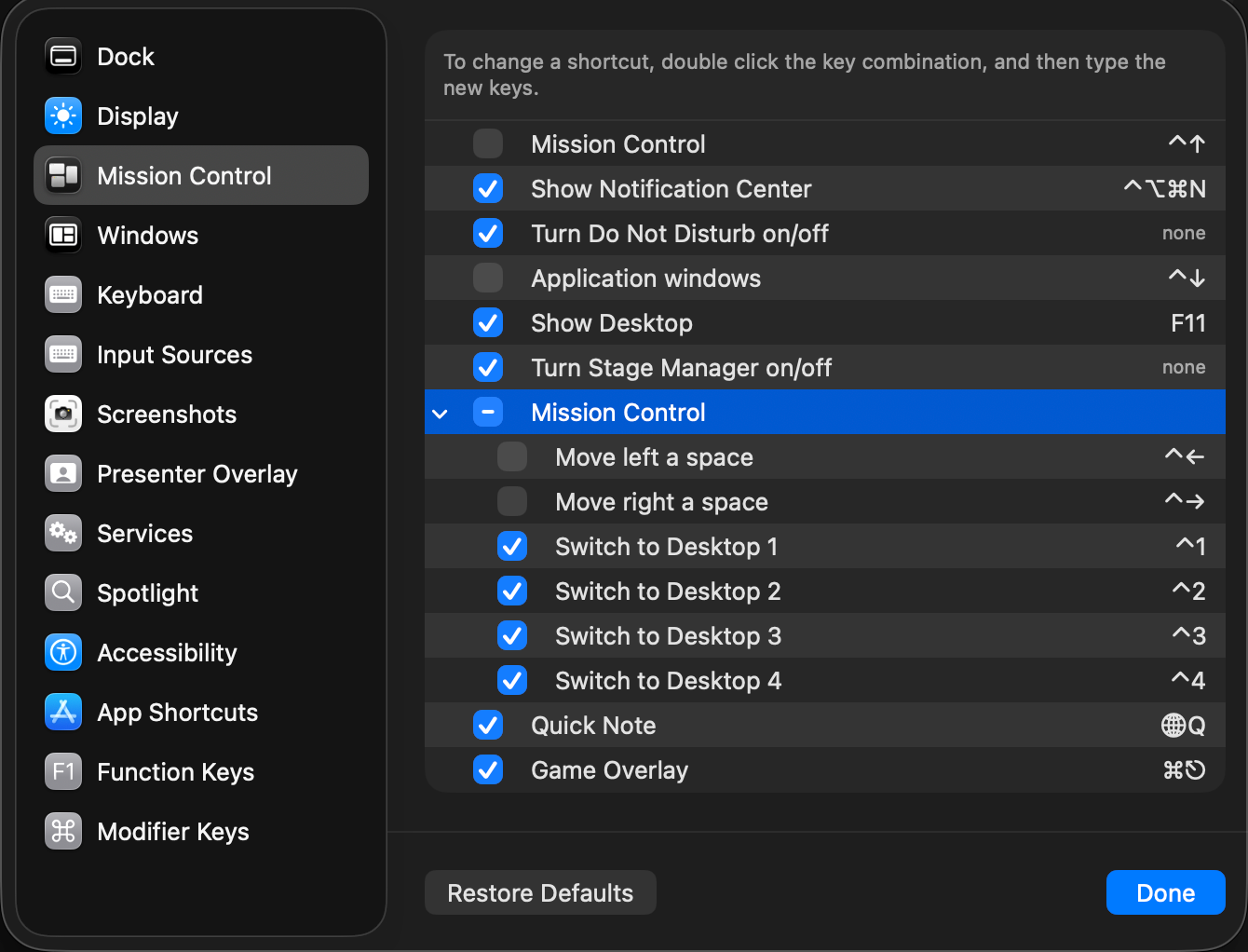Enable the top Mission Control checkbox

point(488,143)
